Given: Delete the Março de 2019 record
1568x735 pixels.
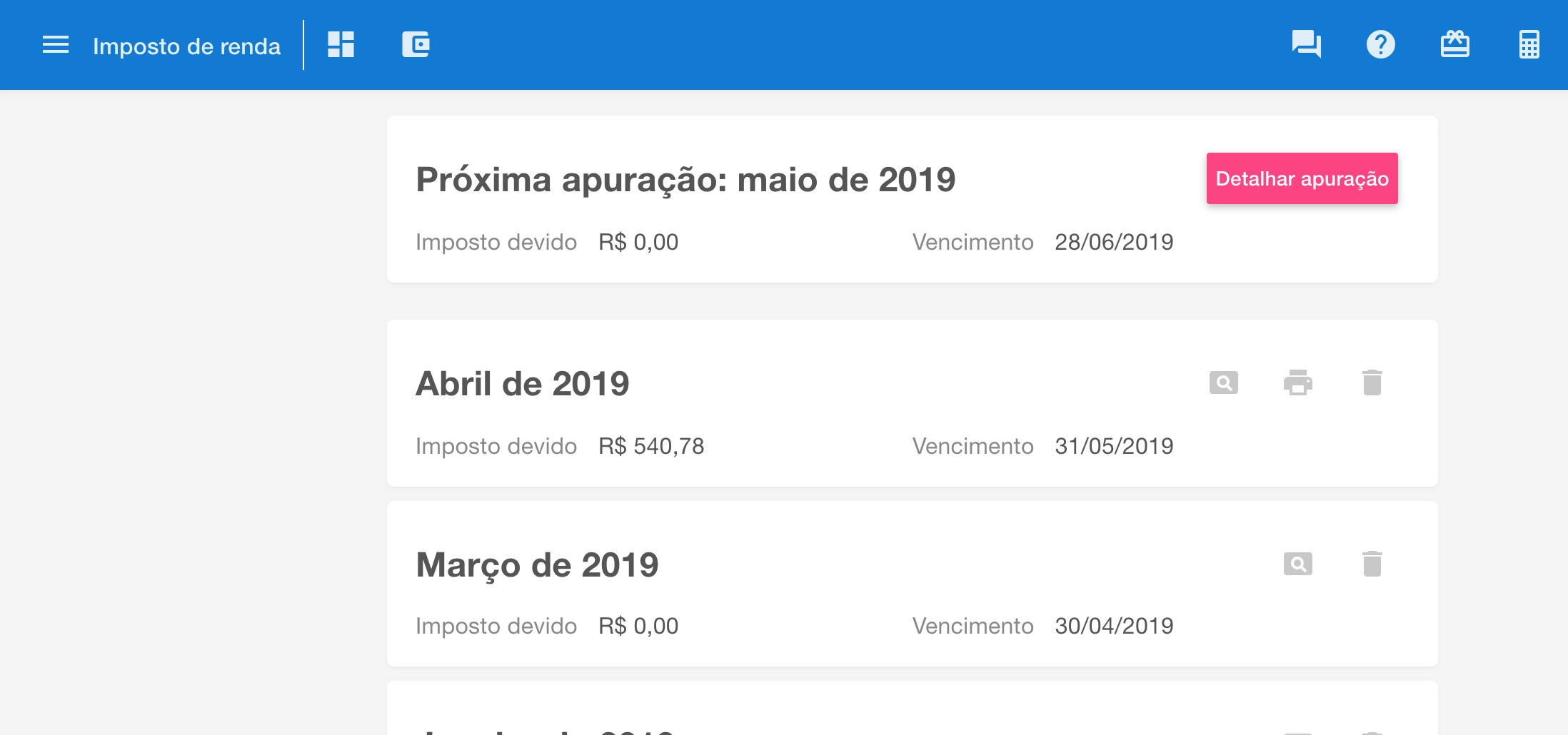Looking at the screenshot, I should [1372, 564].
